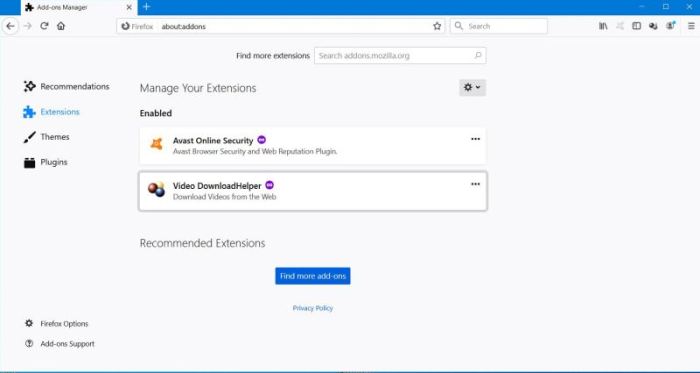
Task: Maximize the Firefox window
Action: tap(666, 7)
